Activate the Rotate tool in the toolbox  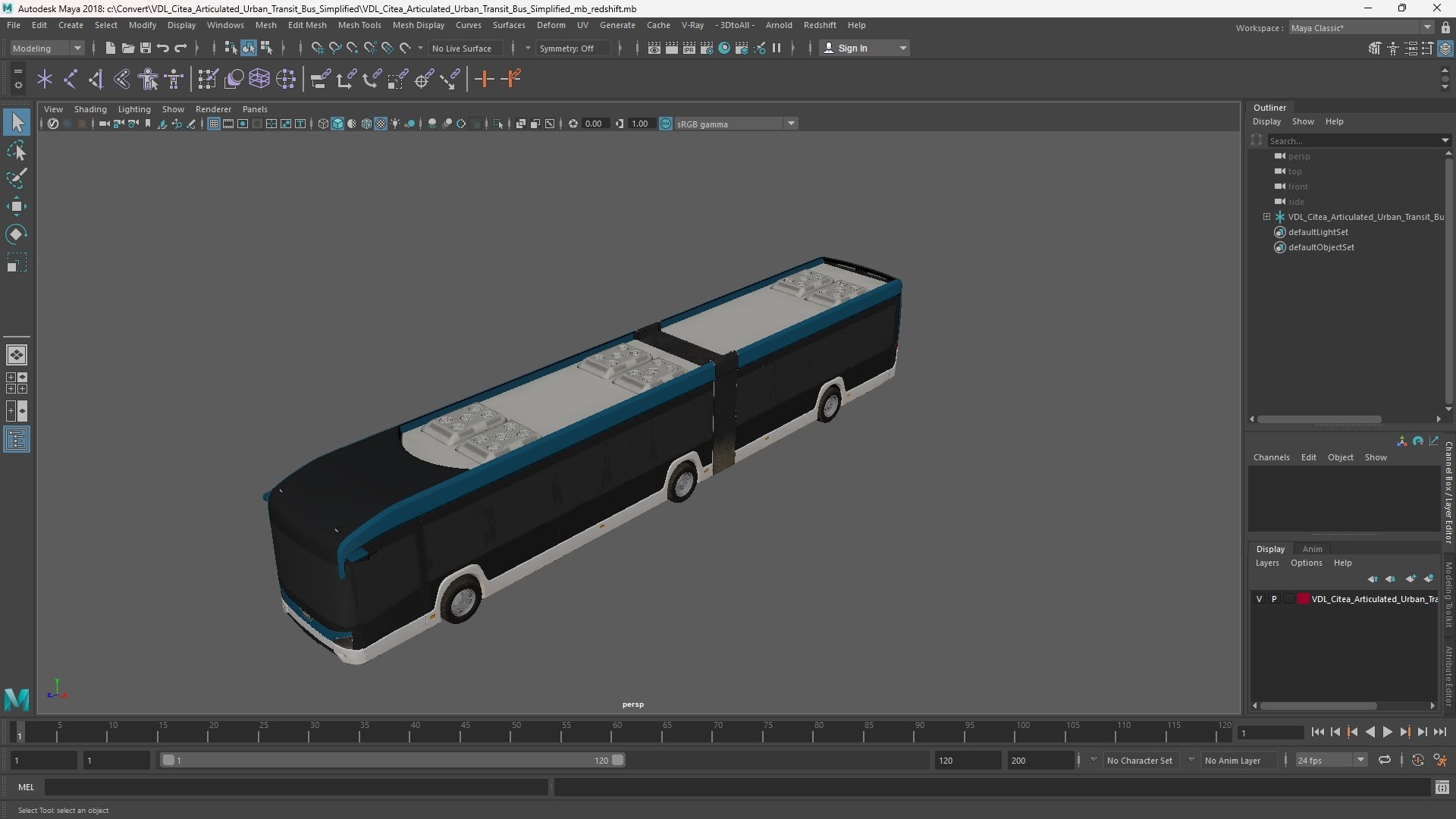[x=16, y=234]
